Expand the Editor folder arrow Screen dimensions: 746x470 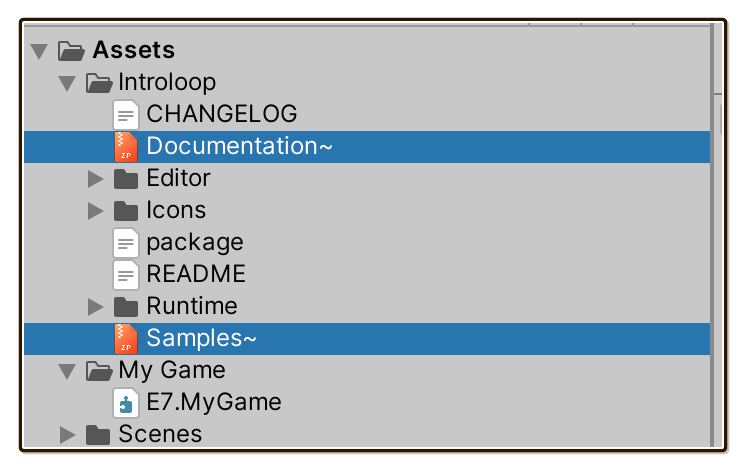click(x=96, y=179)
